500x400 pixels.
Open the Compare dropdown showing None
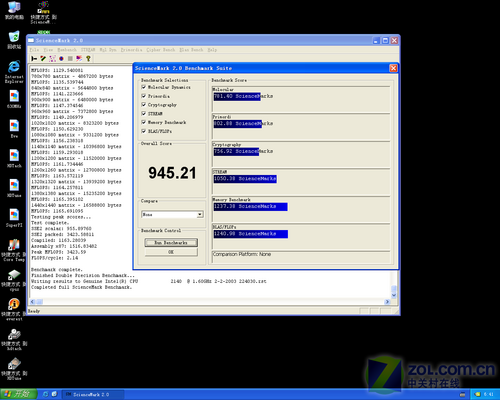click(x=172, y=214)
